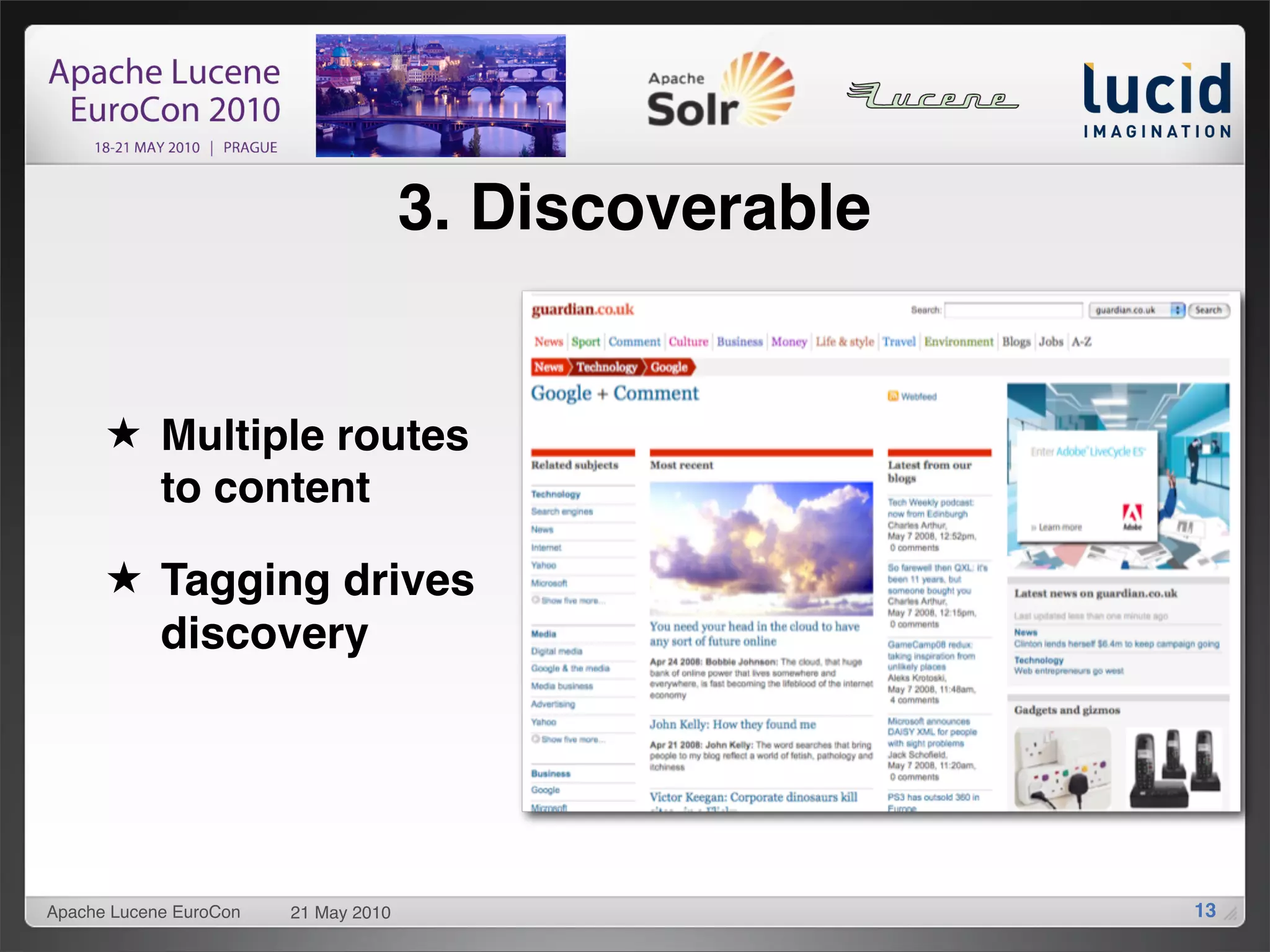The image size is (1270, 952).
Task: Open the guardian.co.uk search scope dropdown
Action: pos(1137,310)
